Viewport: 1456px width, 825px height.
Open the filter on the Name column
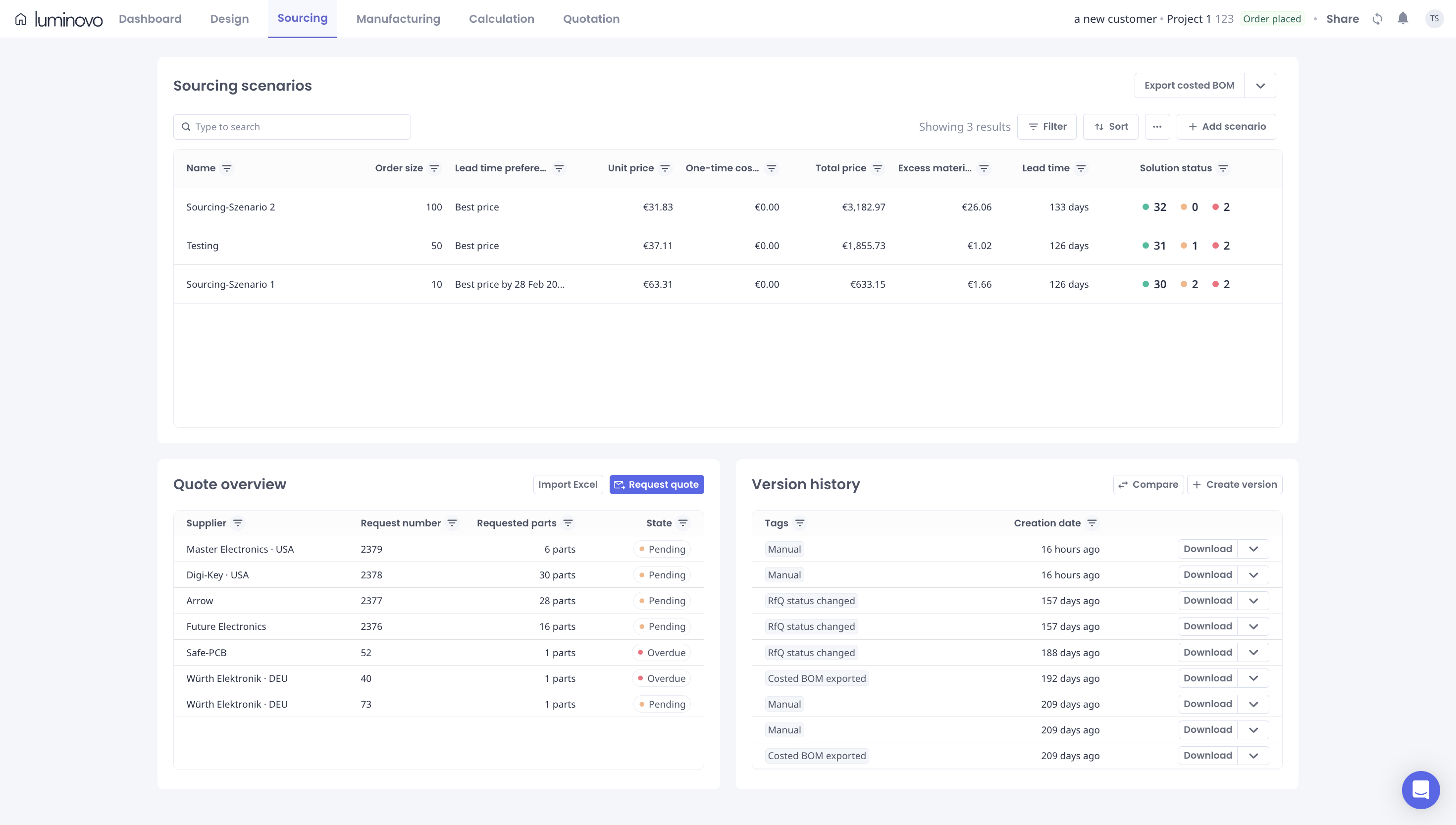click(x=228, y=168)
